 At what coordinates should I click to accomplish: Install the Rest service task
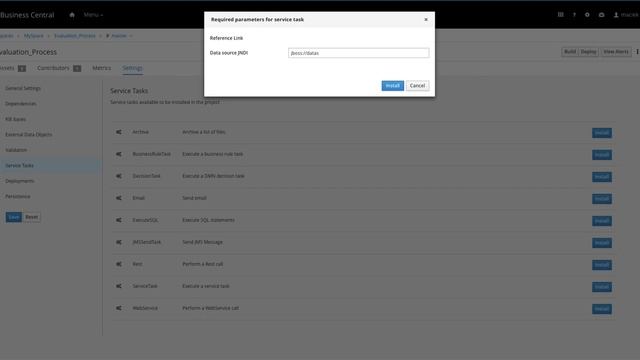[602, 265]
